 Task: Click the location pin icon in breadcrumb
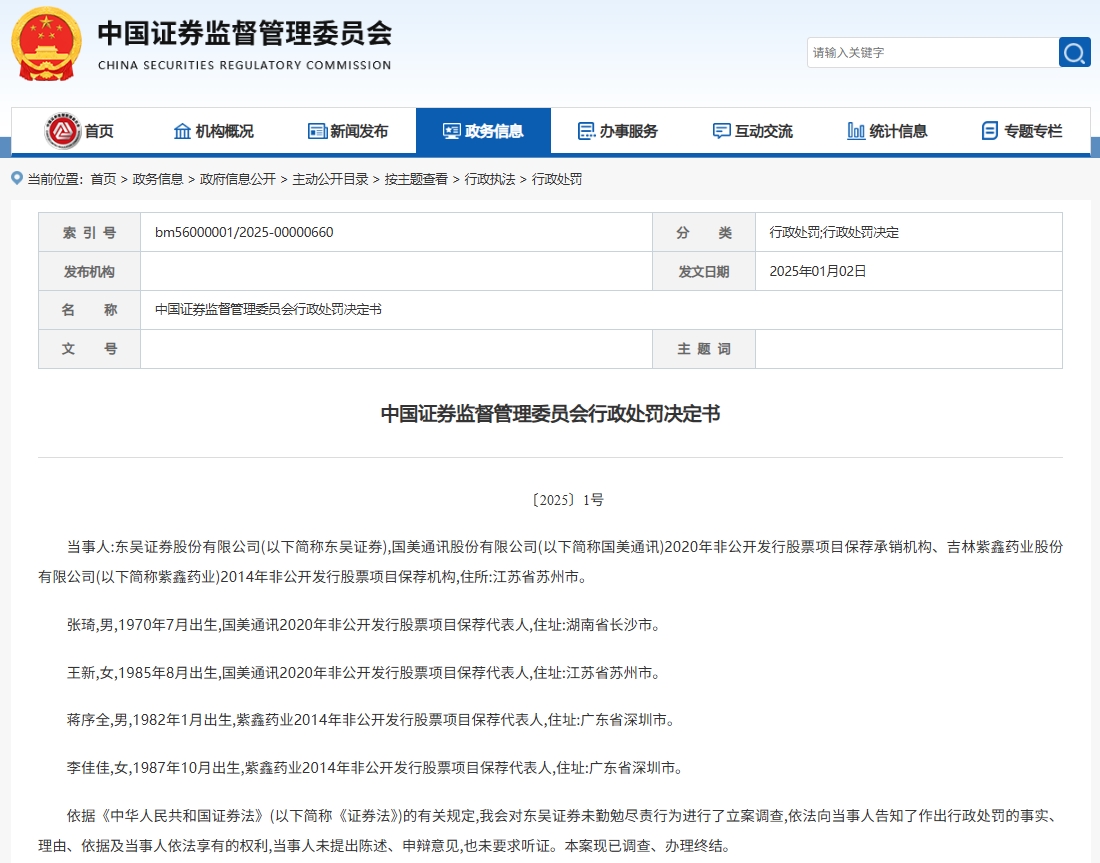click(x=17, y=179)
